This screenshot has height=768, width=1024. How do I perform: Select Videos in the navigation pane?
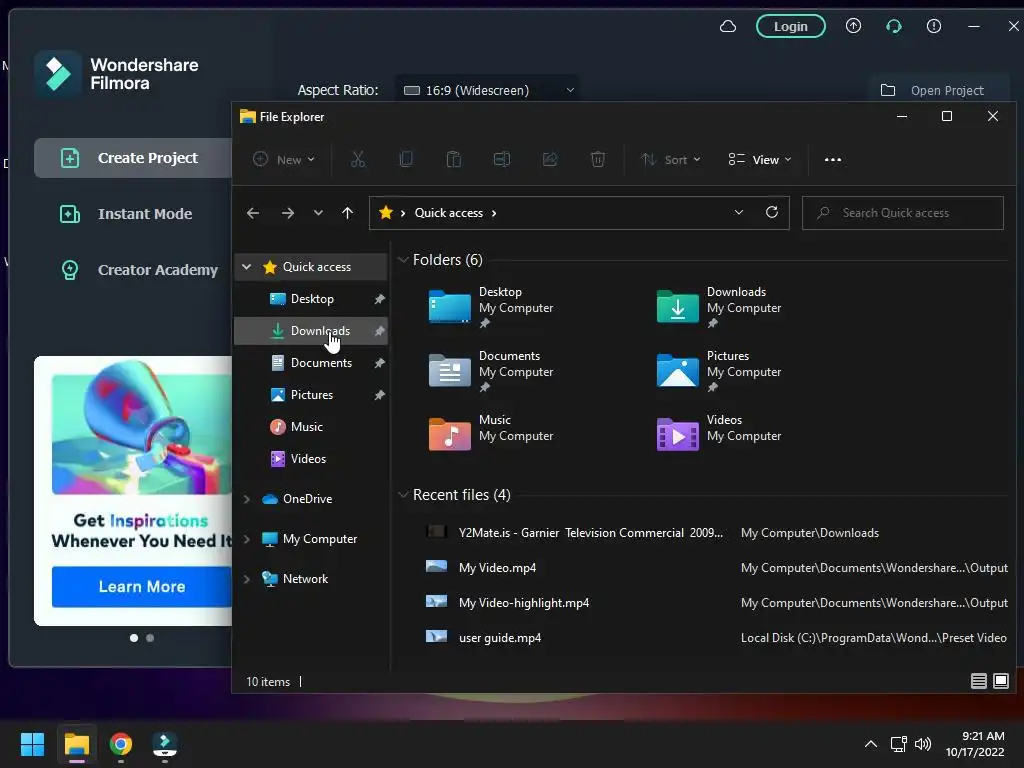(x=311, y=458)
